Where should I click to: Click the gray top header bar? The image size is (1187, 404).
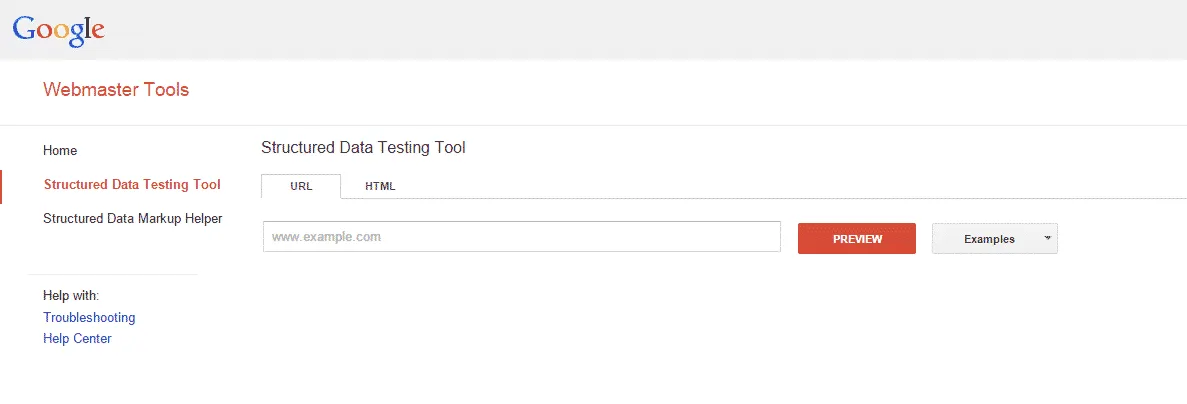click(600, 29)
